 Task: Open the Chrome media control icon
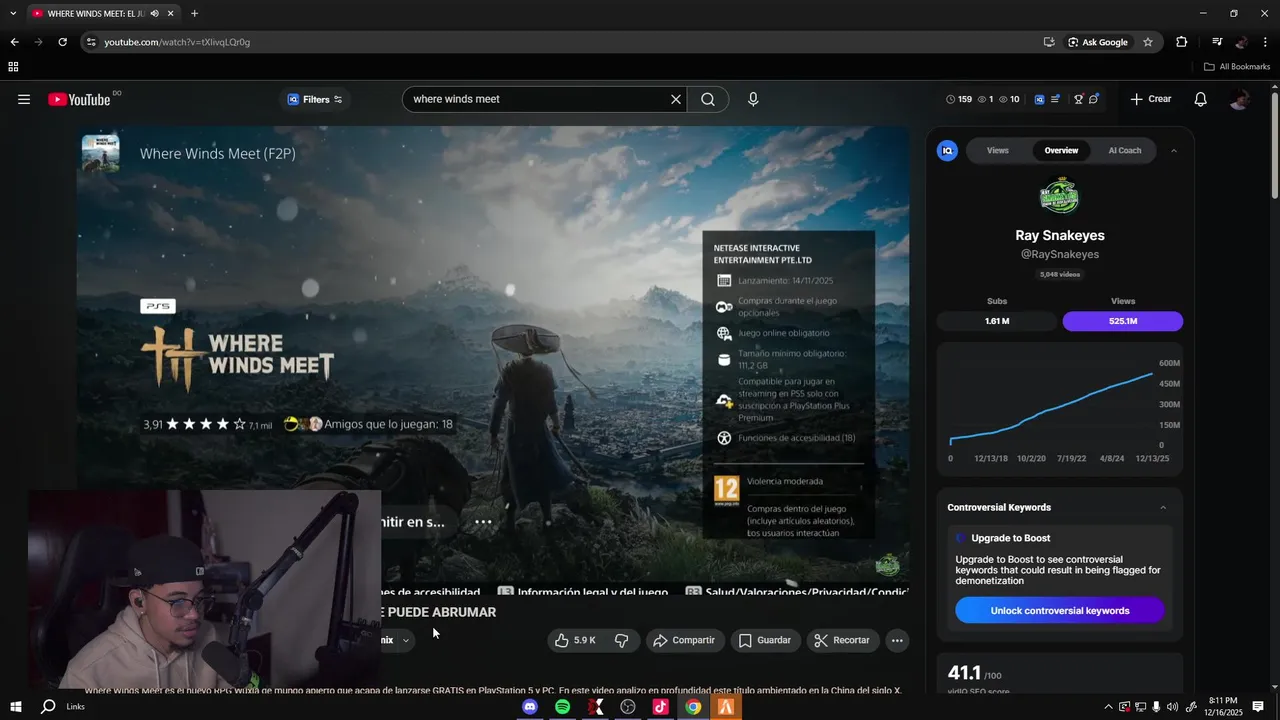point(1217,42)
